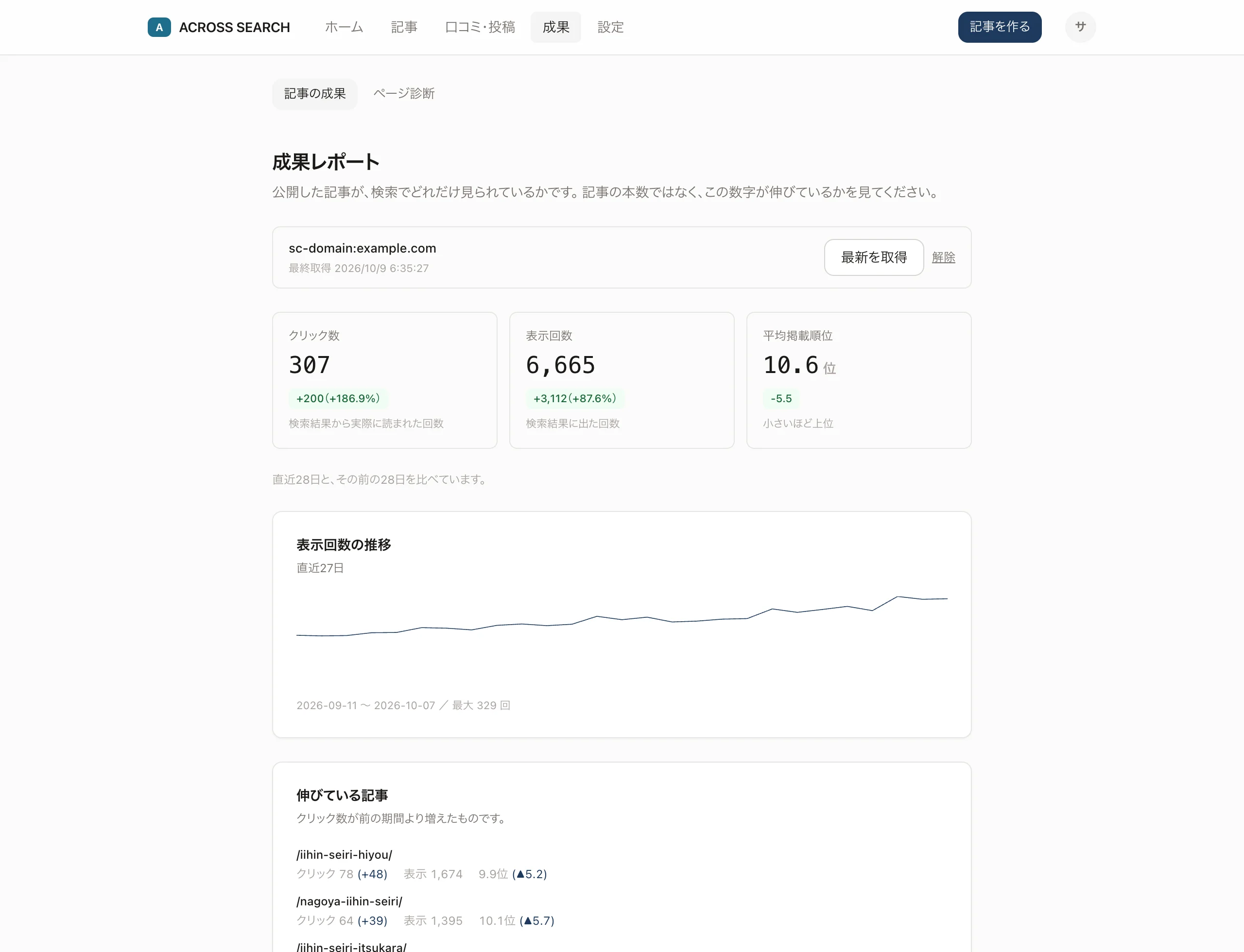Click the 成果レポート page title
Screen dimensions: 1244x952
(326, 162)
